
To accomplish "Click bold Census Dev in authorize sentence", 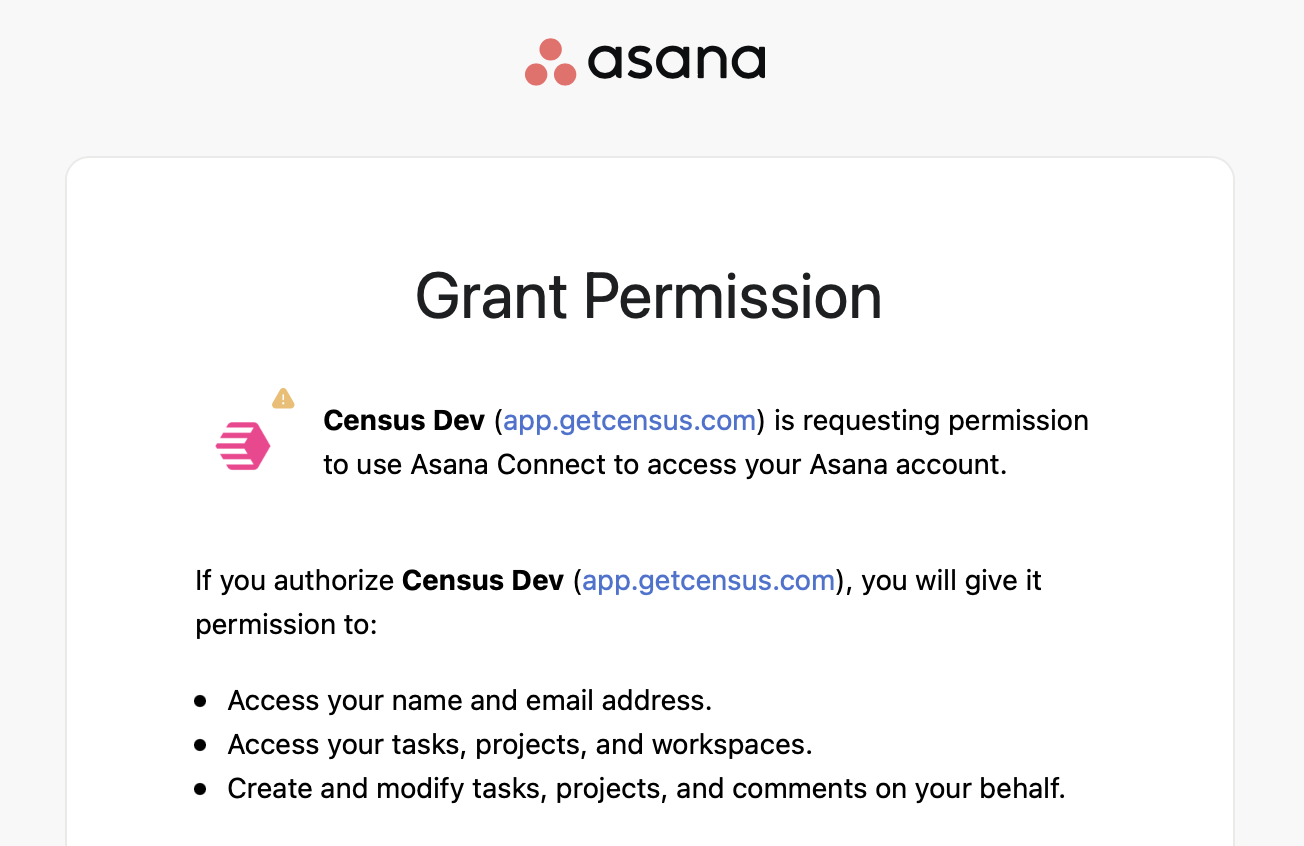I will (x=483, y=581).
